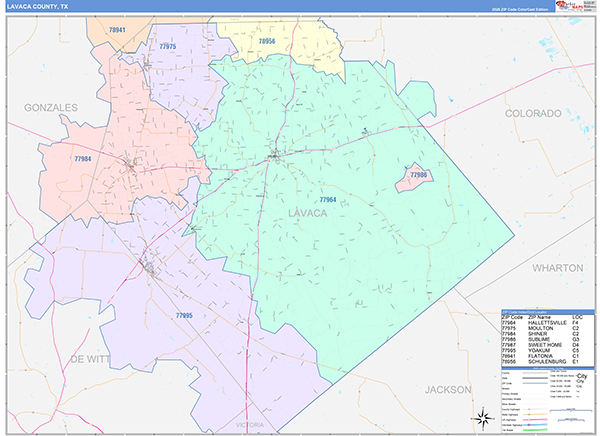Click the US Highways pink legend line
Image resolution: width=600 pixels, height=436 pixels.
tap(535, 420)
